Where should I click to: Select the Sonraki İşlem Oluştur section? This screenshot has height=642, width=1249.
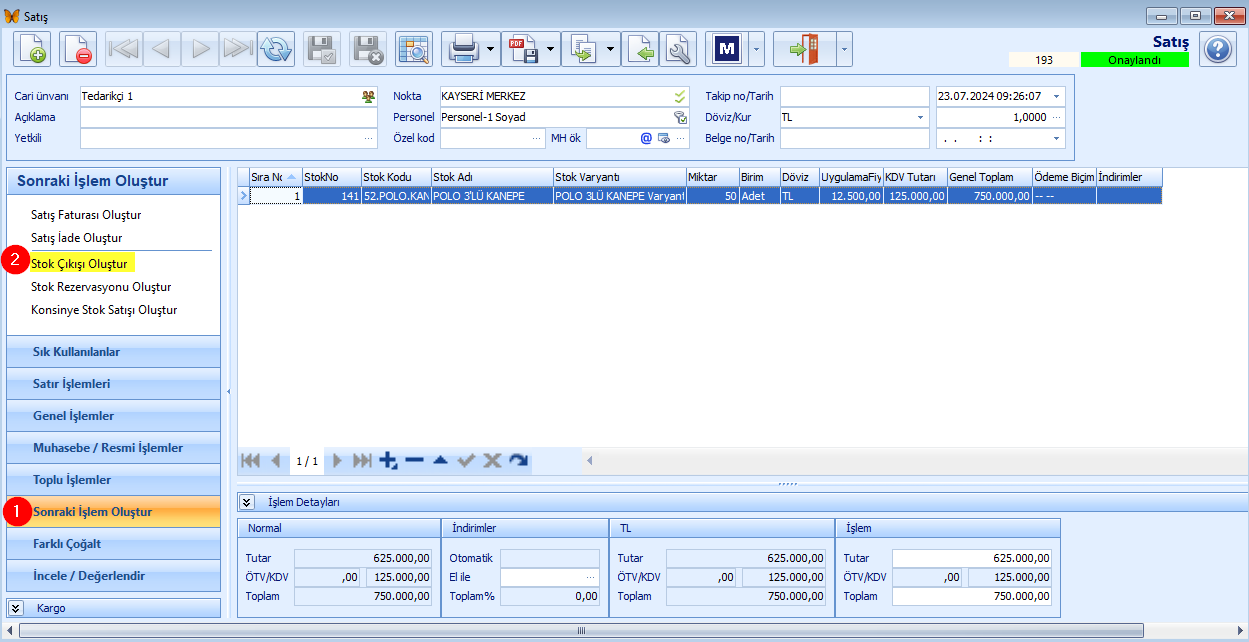click(x=113, y=512)
